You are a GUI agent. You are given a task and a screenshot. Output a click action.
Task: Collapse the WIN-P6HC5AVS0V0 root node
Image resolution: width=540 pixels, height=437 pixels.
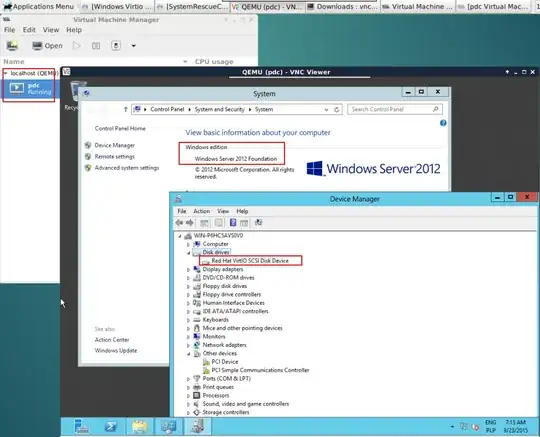pyautogui.click(x=179, y=236)
